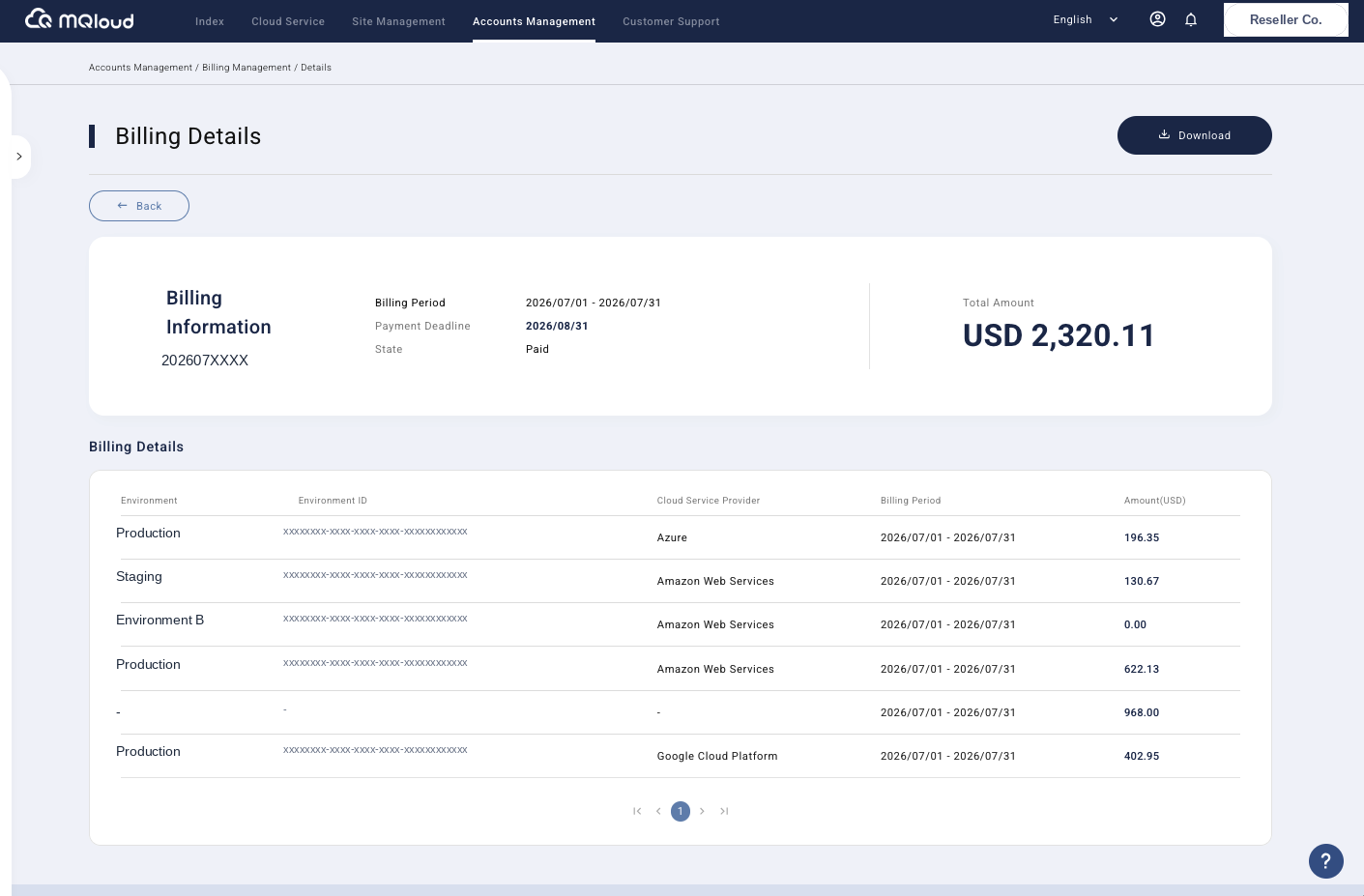Click the Environment ID column header
This screenshot has width=1364, height=896.
point(333,501)
